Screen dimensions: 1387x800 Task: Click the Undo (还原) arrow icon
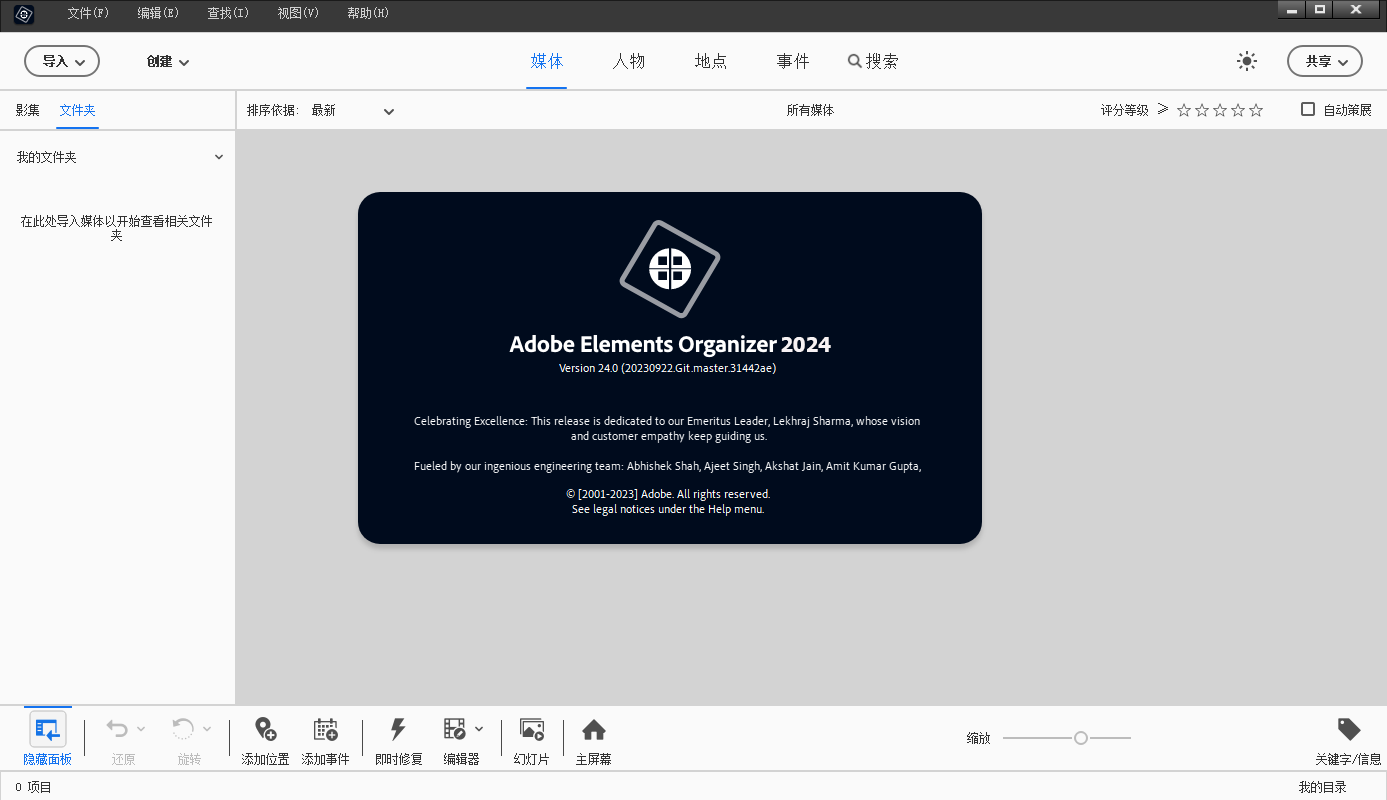(117, 729)
